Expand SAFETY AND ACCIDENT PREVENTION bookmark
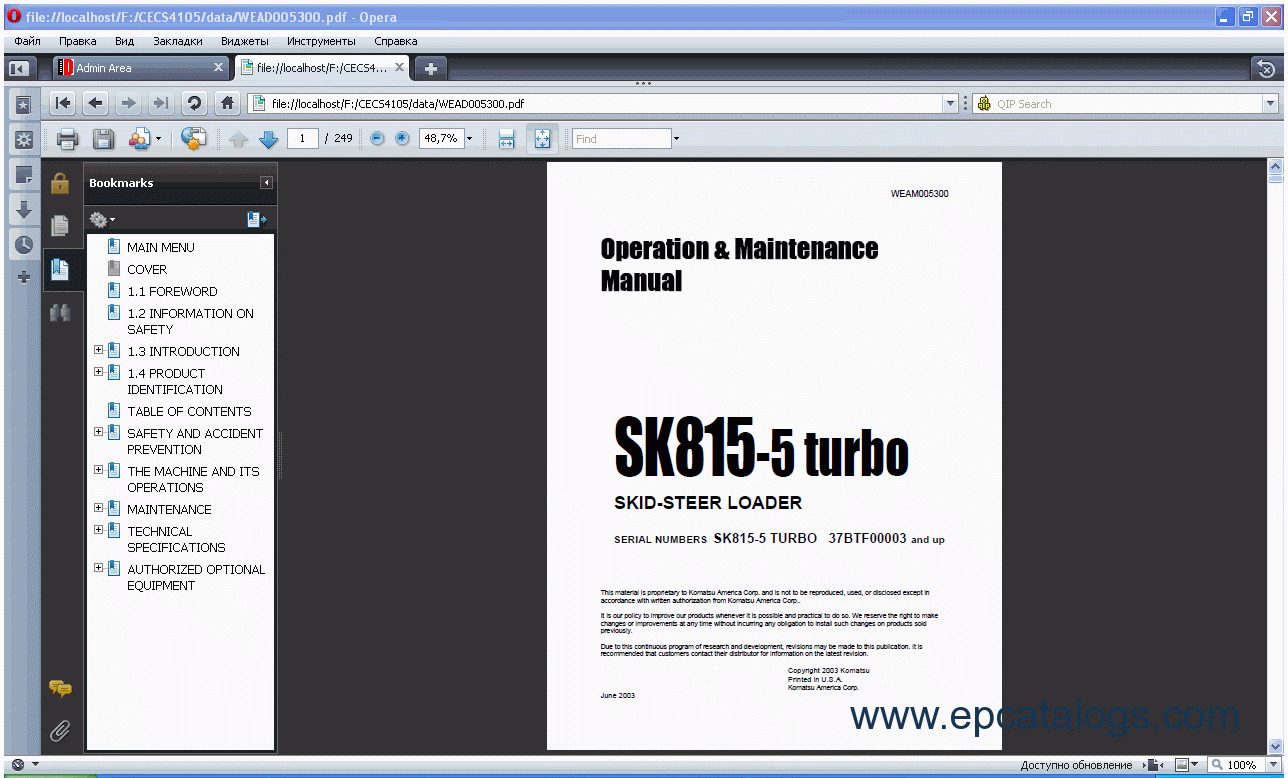The width and height of the screenshot is (1288, 778). [x=98, y=432]
